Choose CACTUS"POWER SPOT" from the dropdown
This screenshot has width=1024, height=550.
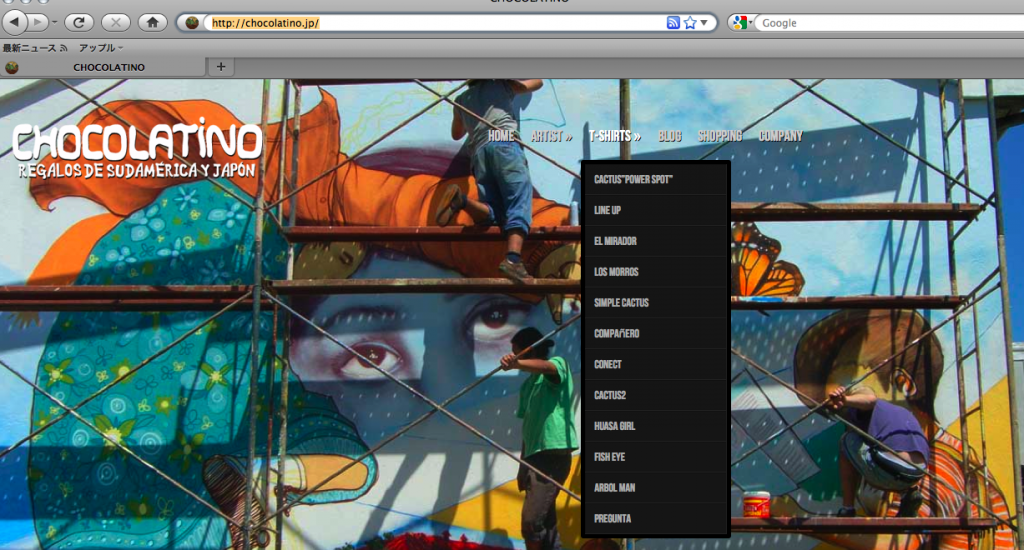656,180
